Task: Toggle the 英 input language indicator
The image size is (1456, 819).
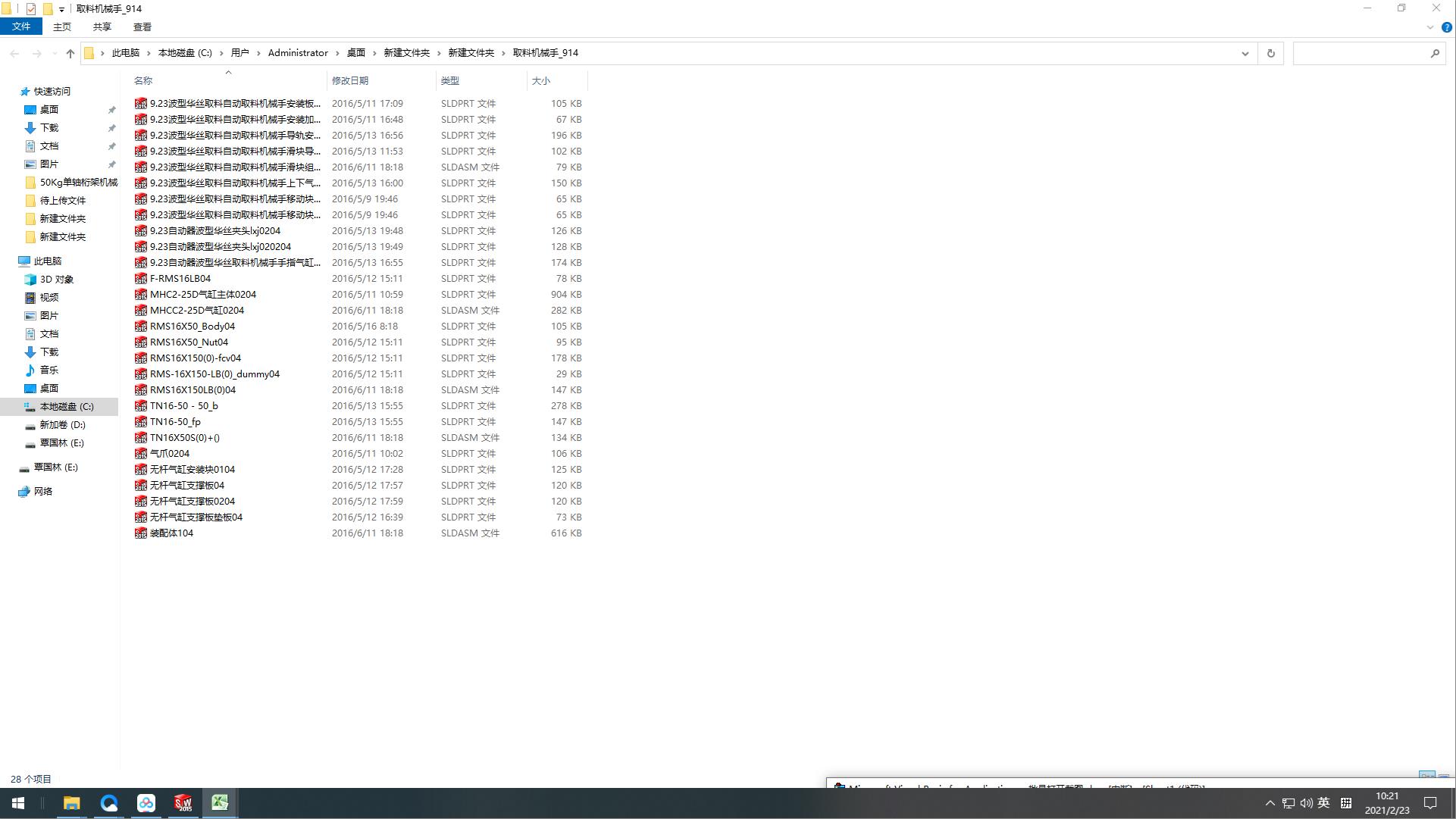Action: tap(1323, 803)
